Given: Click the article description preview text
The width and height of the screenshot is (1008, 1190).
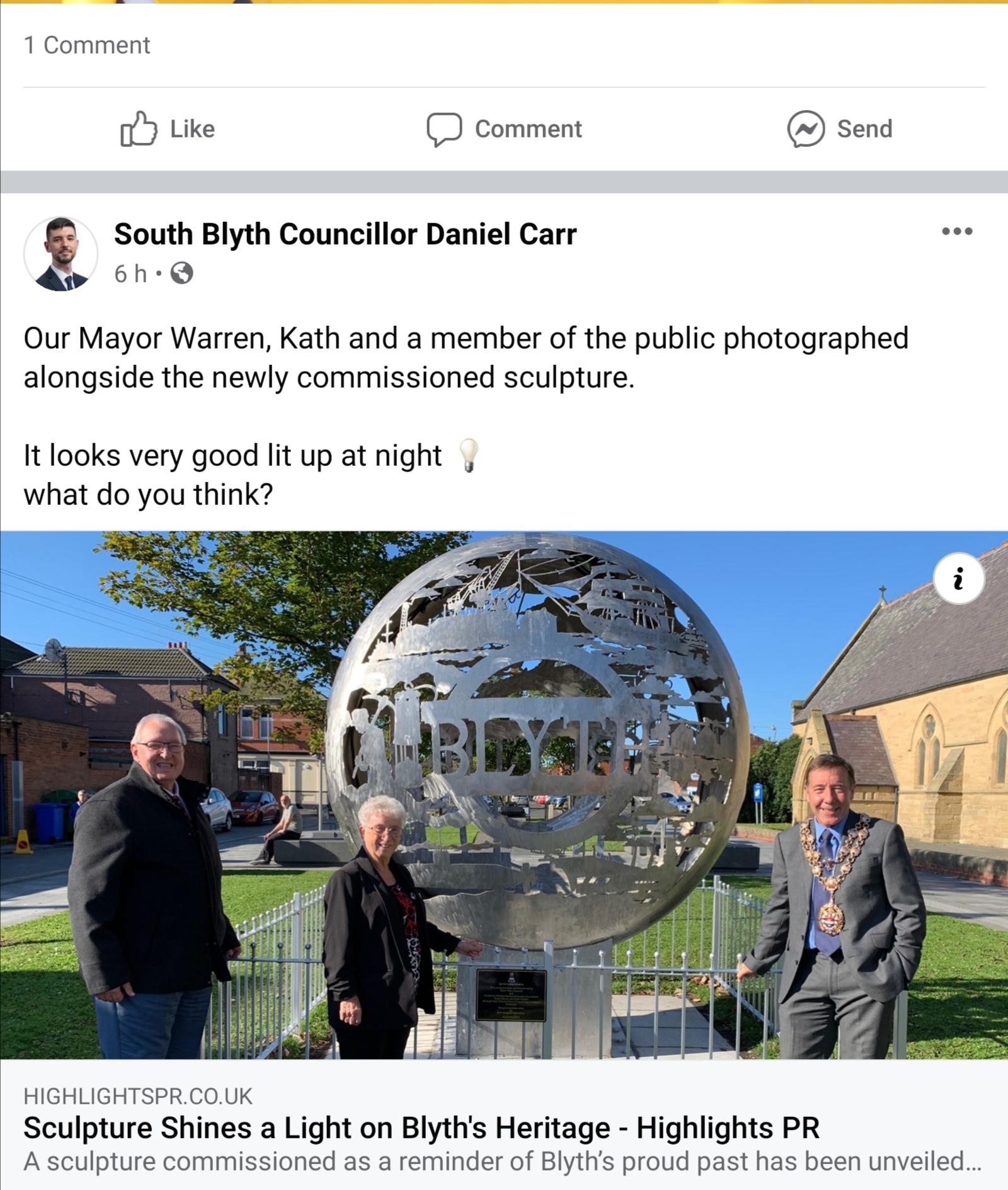Looking at the screenshot, I should (x=502, y=1162).
